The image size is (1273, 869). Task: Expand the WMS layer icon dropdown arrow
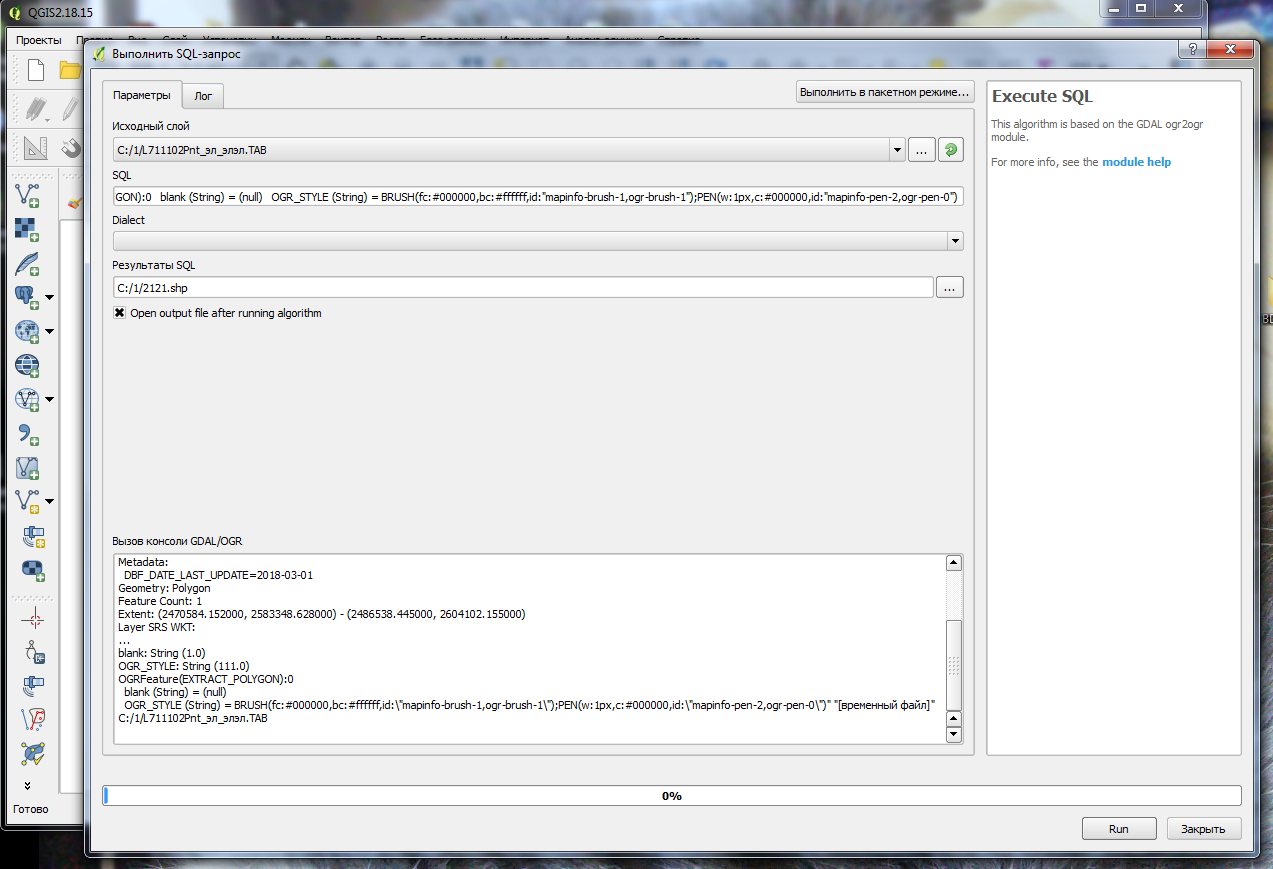[49, 331]
